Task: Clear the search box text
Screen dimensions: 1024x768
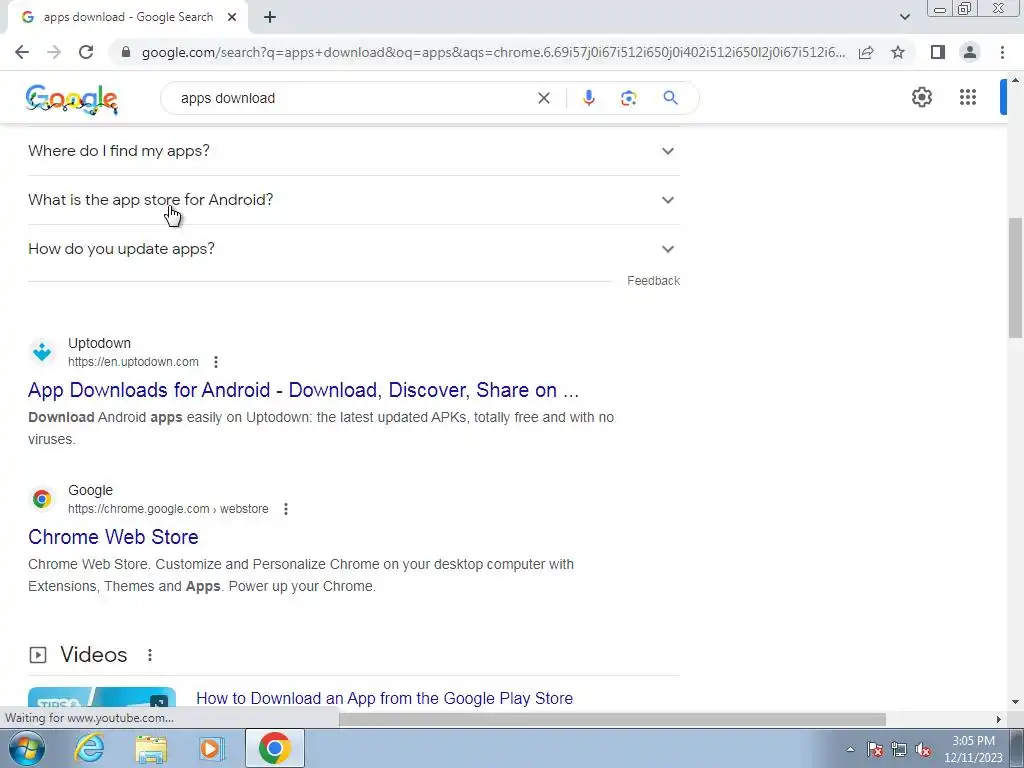Action: coord(543,98)
